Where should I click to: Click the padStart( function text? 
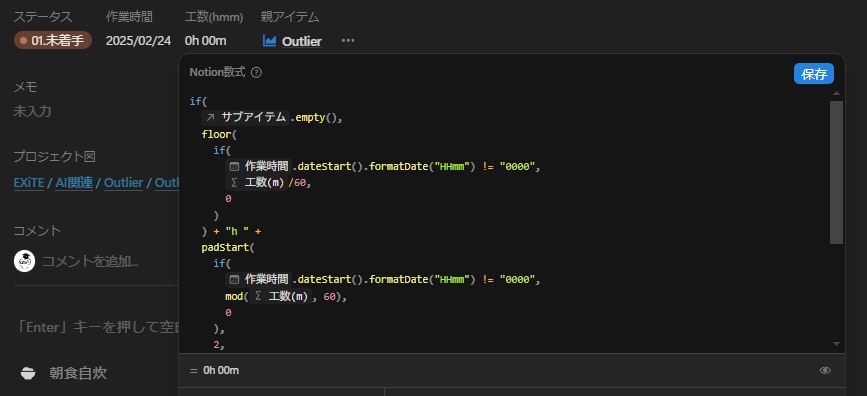point(227,247)
